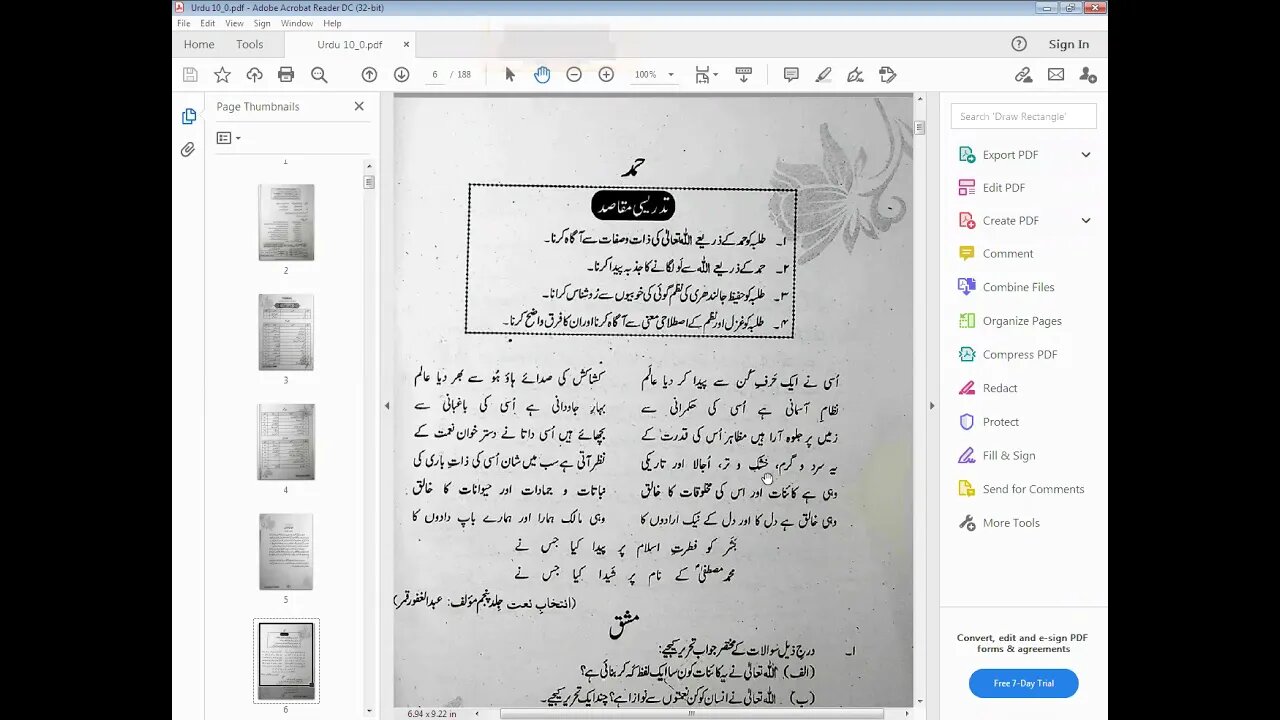1280x720 pixels.
Task: Show the Page Thumbnails panel icon
Action: point(189,117)
